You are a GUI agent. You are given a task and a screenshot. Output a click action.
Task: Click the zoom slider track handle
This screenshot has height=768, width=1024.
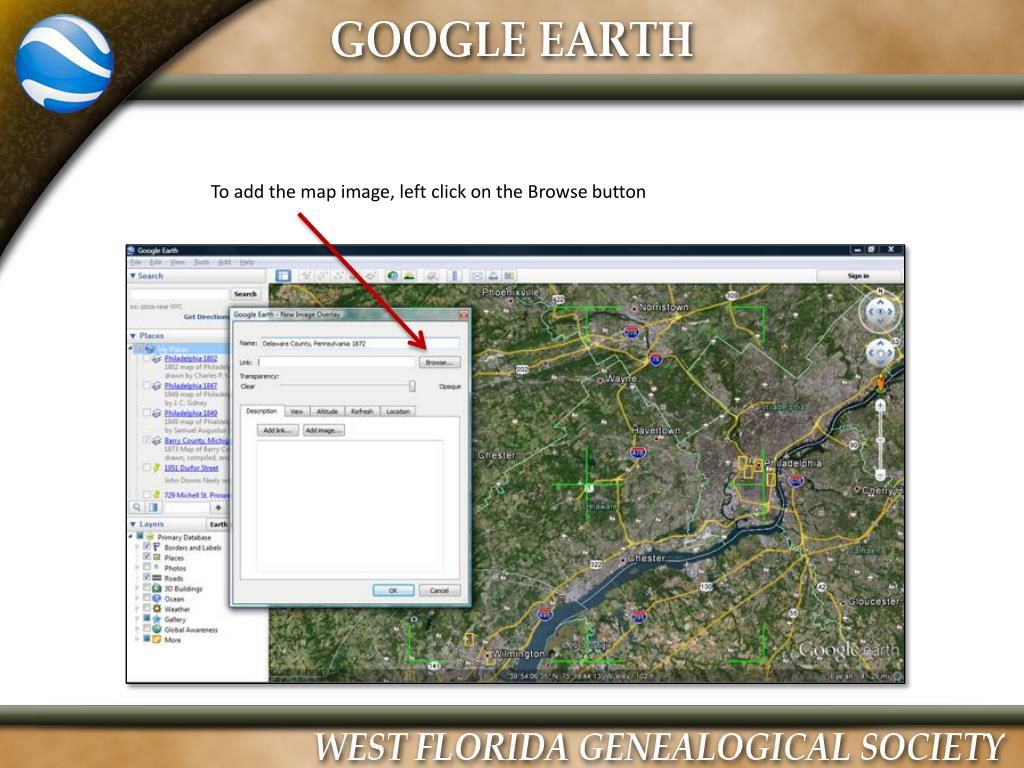[x=880, y=441]
